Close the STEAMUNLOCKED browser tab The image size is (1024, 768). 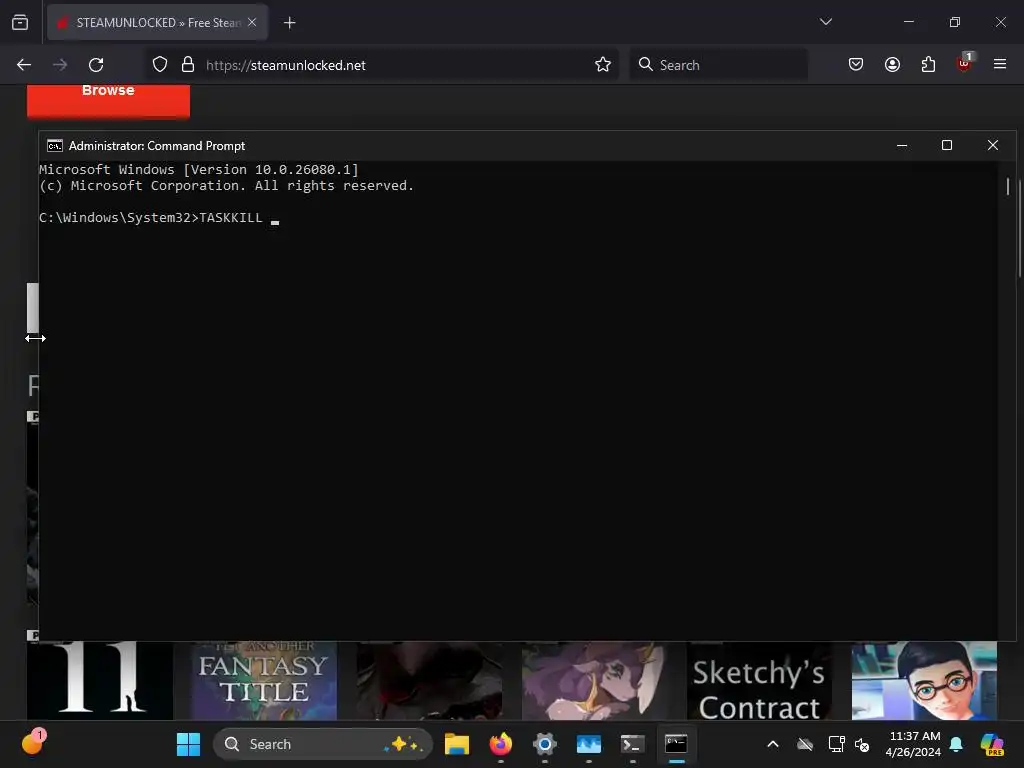click(x=252, y=22)
